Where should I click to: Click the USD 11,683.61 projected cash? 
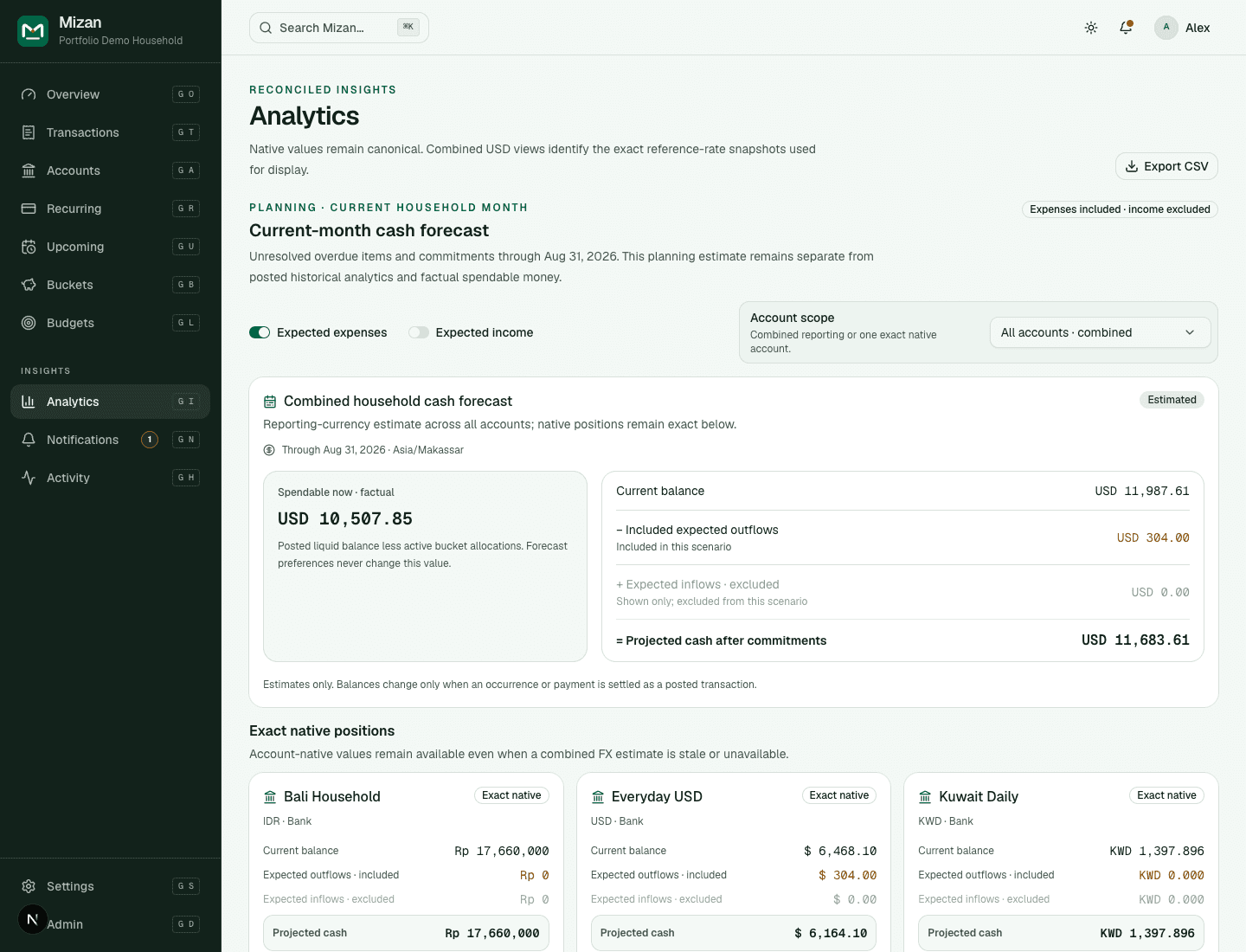click(1135, 640)
